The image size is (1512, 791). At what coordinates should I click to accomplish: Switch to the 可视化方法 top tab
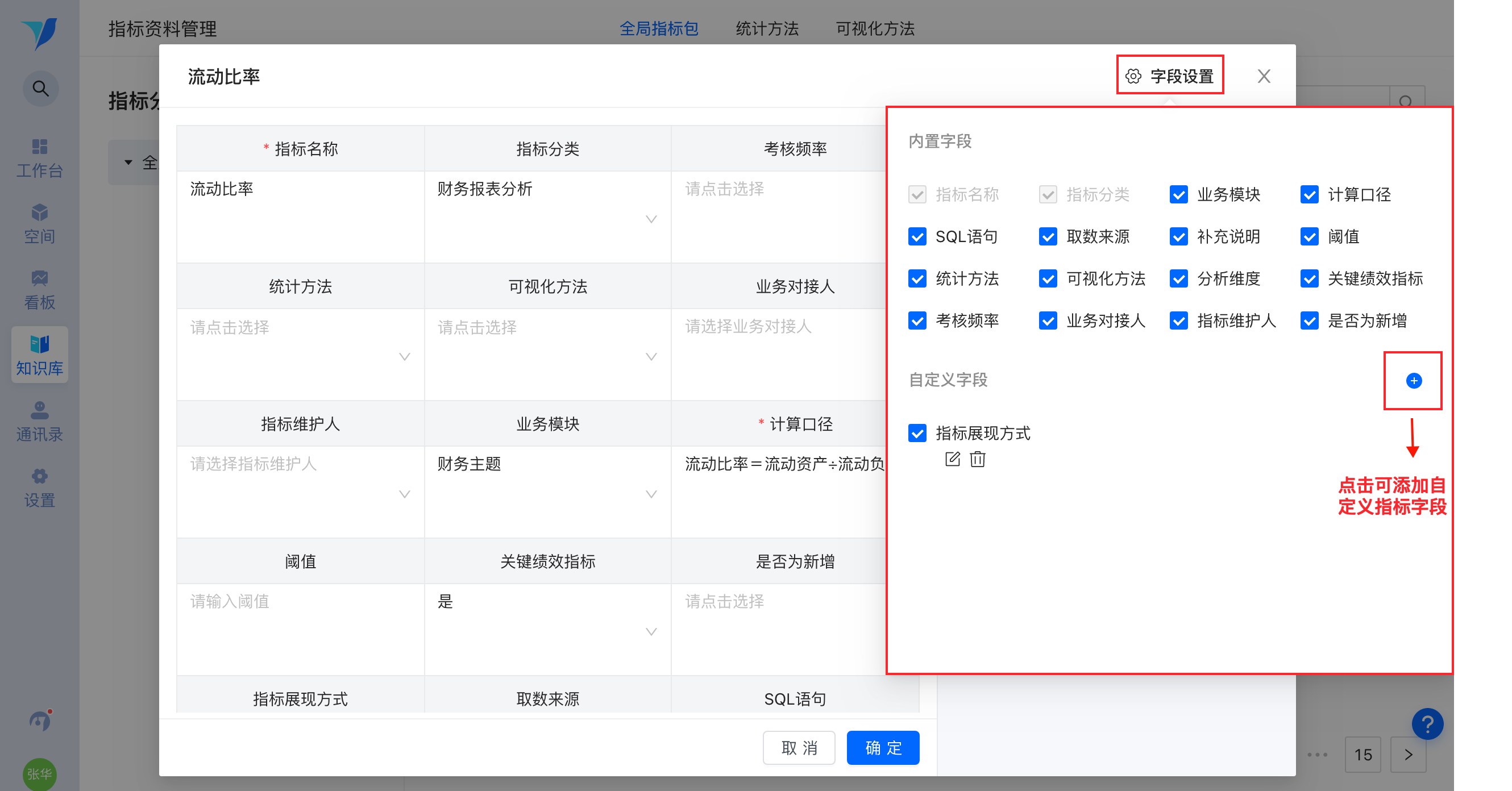pyautogui.click(x=875, y=28)
